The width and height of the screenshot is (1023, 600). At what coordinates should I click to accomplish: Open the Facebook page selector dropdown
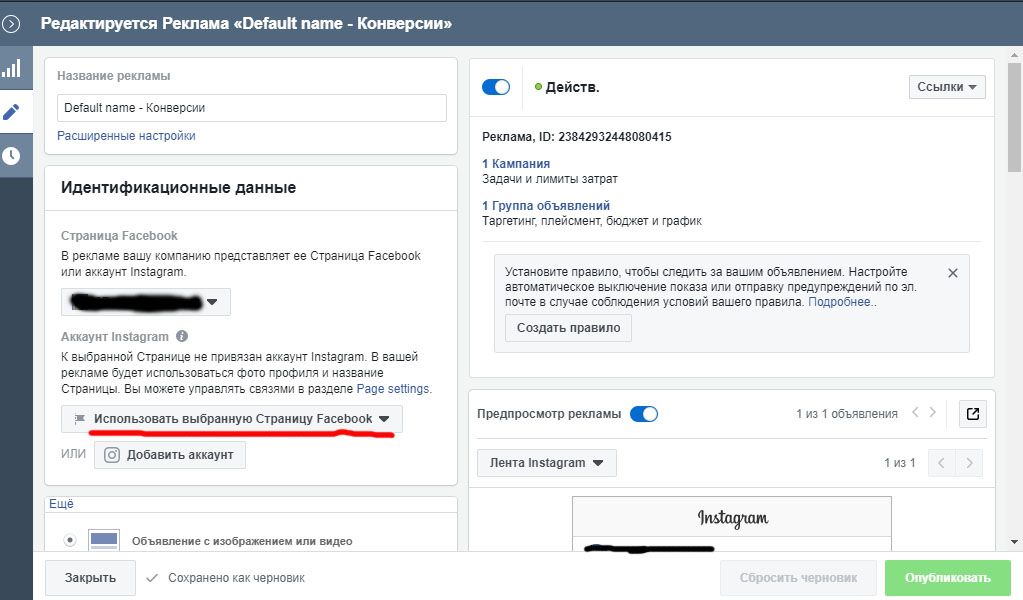(x=145, y=302)
